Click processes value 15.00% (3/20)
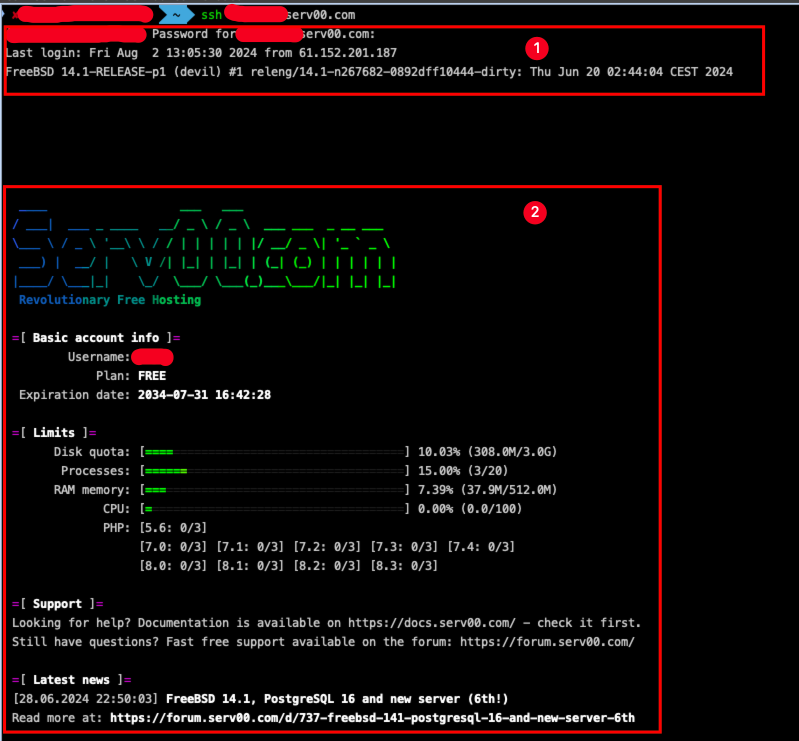The image size is (799, 741). click(463, 471)
